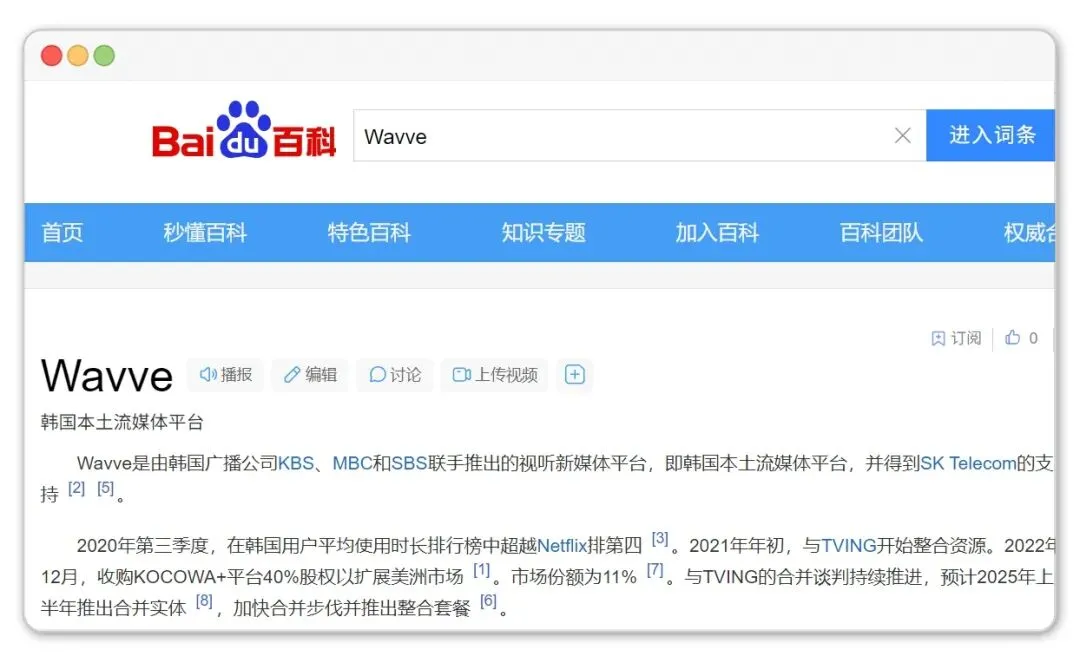1080x663 pixels.
Task: Click reference [3] citation
Action: (660, 538)
